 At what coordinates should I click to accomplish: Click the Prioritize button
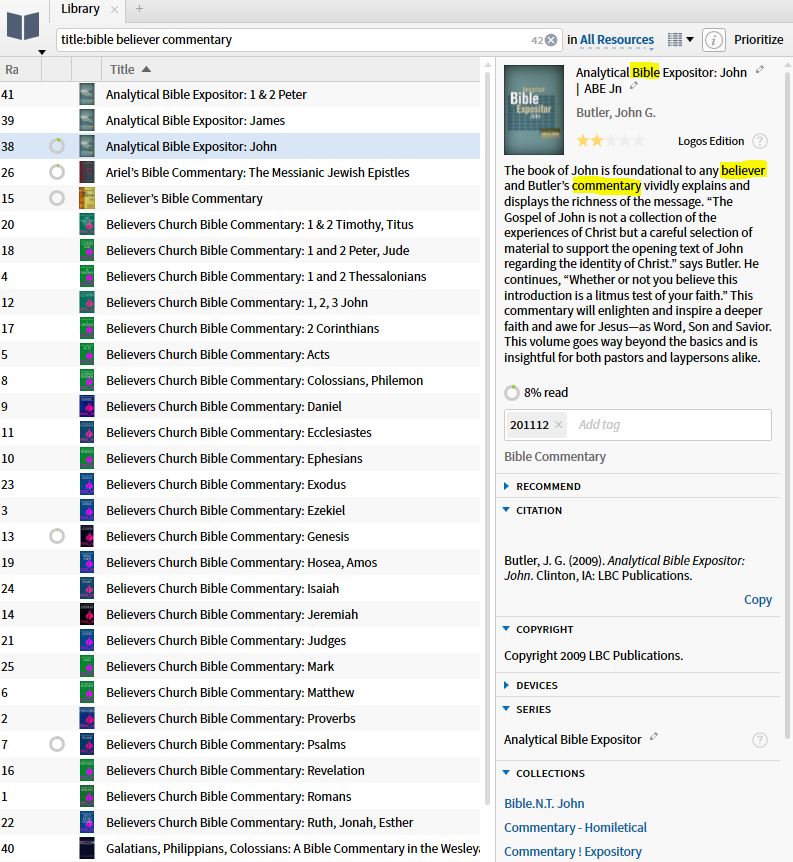tap(758, 40)
